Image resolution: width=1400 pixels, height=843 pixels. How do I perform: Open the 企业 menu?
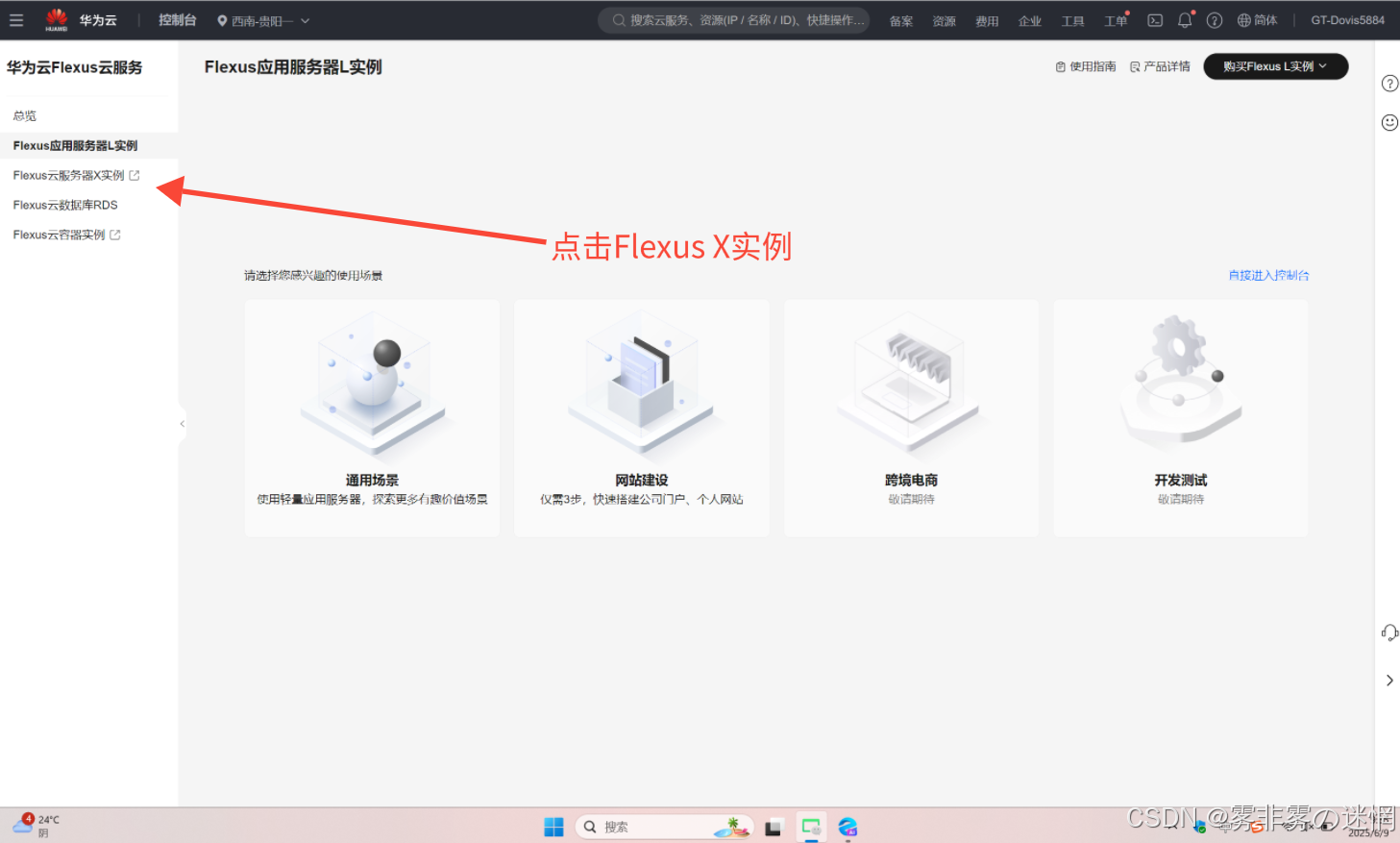tap(1030, 21)
